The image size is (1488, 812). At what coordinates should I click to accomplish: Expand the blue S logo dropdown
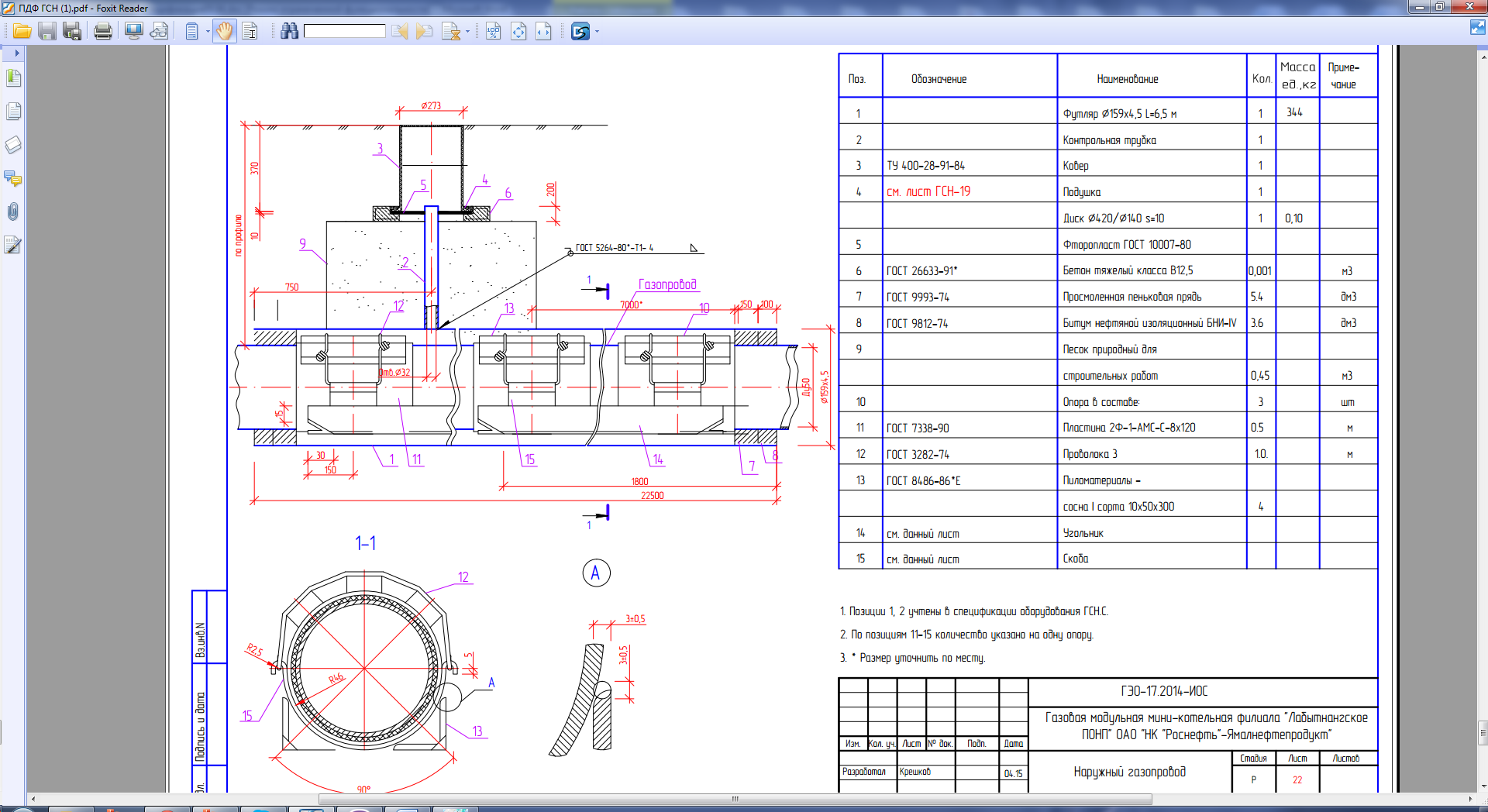[x=597, y=32]
